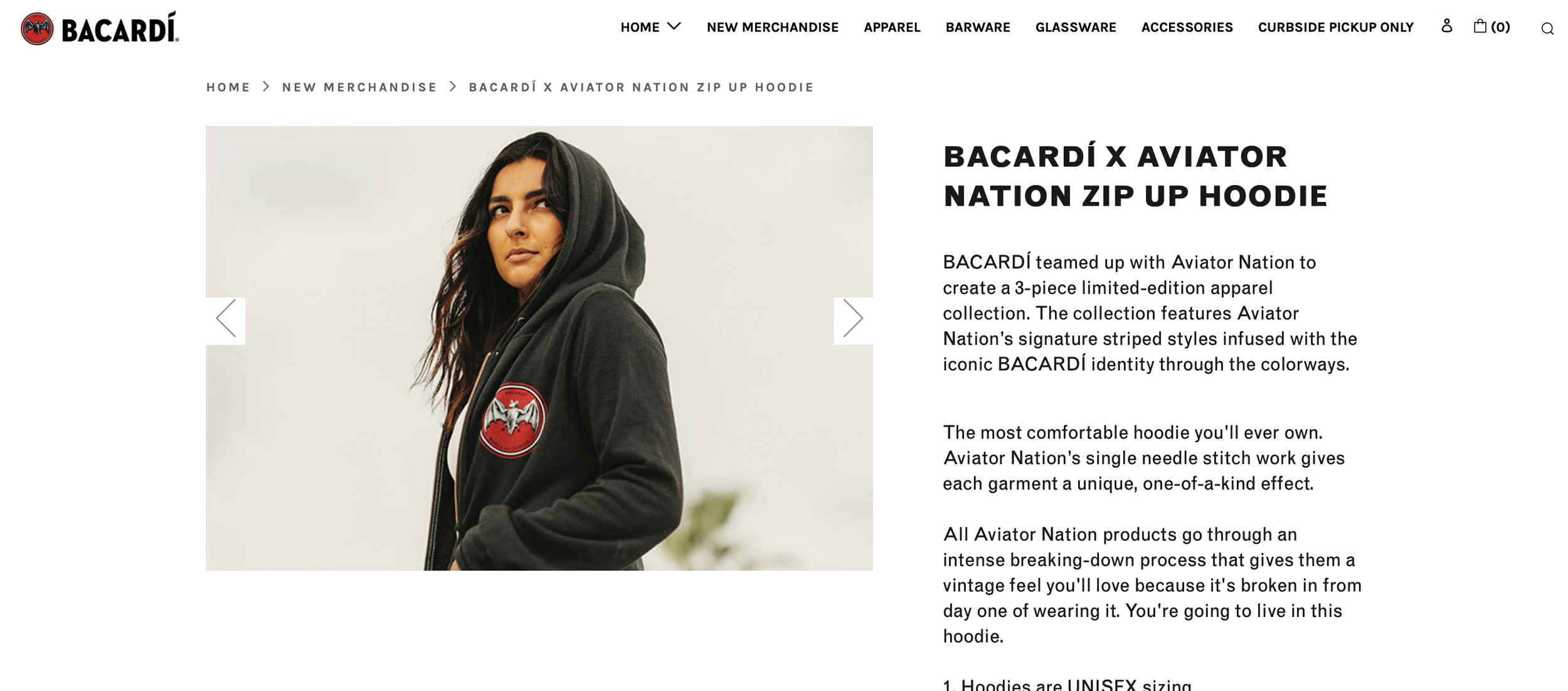Open the GLASSWARE category

[1076, 28]
